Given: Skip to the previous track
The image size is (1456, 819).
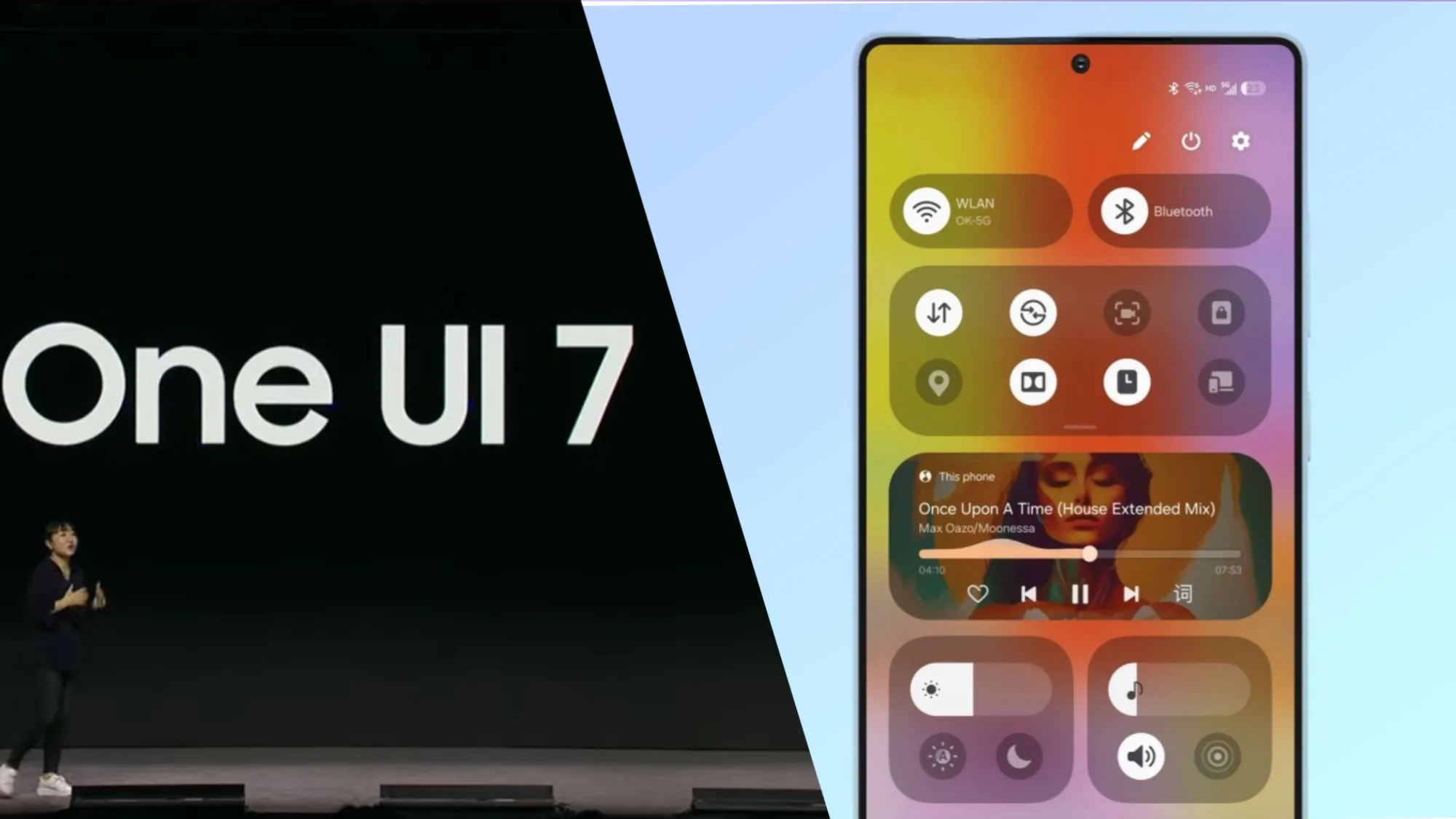Looking at the screenshot, I should [x=1030, y=594].
